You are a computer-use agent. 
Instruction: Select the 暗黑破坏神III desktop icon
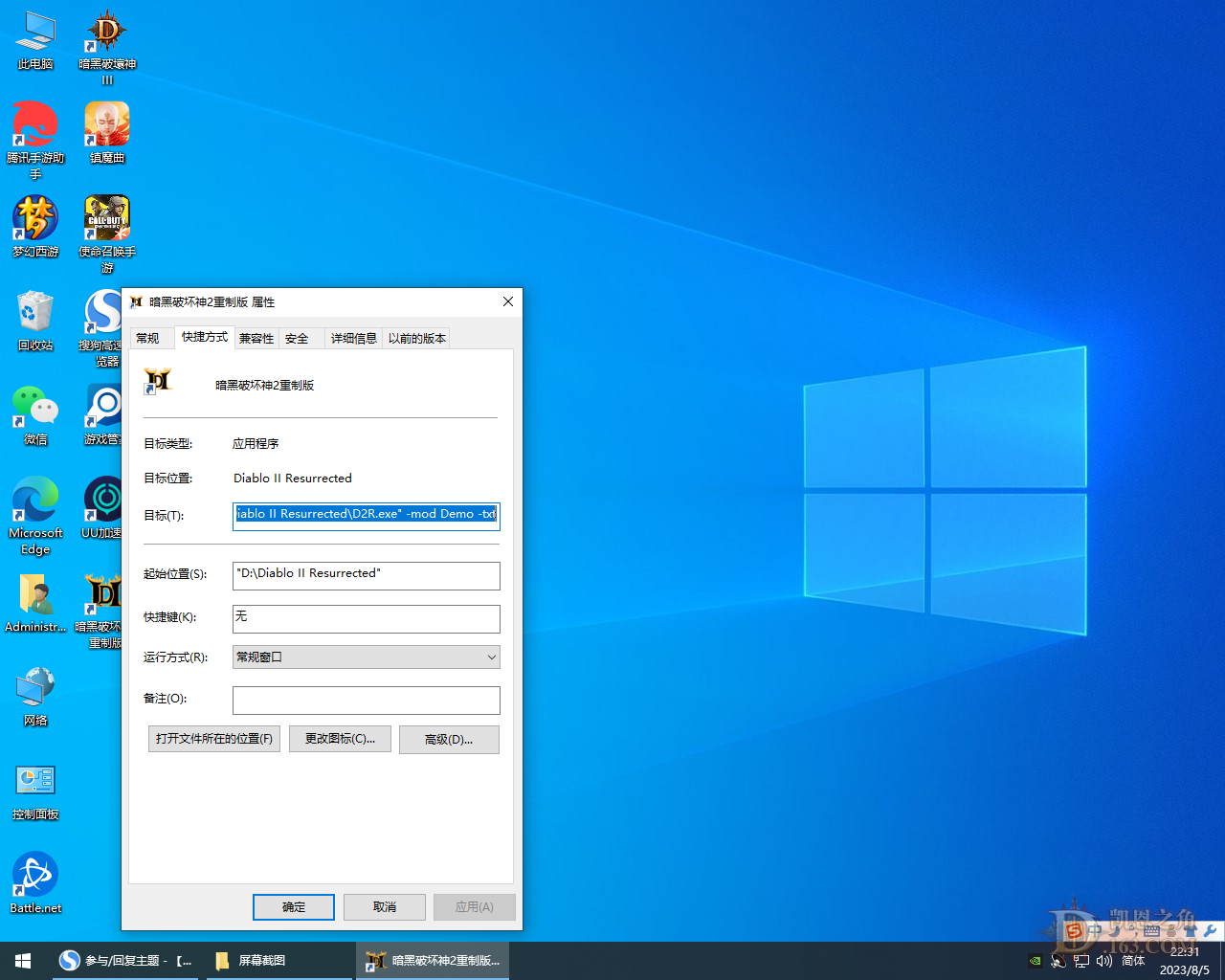coord(107,48)
